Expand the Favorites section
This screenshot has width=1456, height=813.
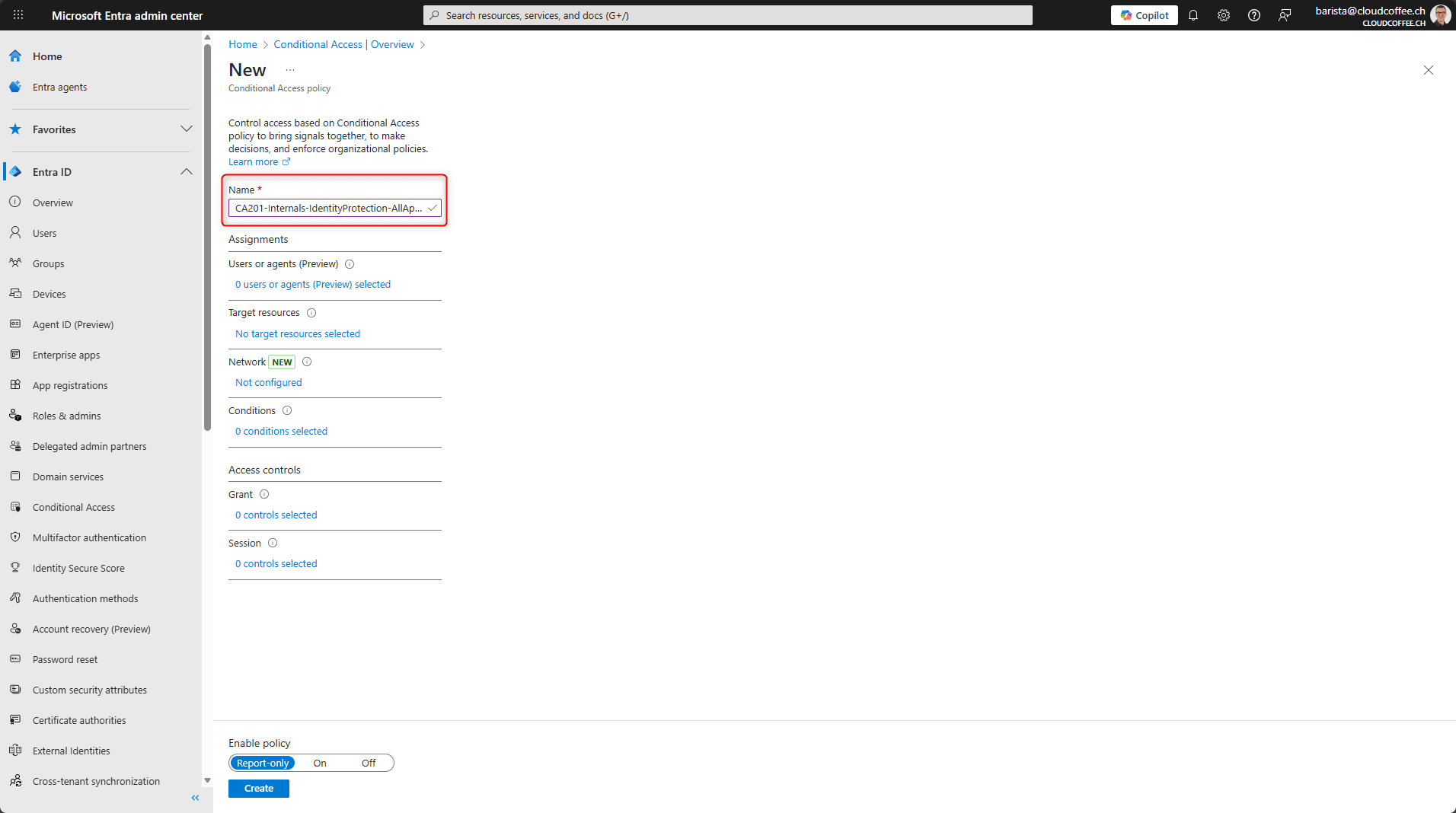[x=186, y=129]
